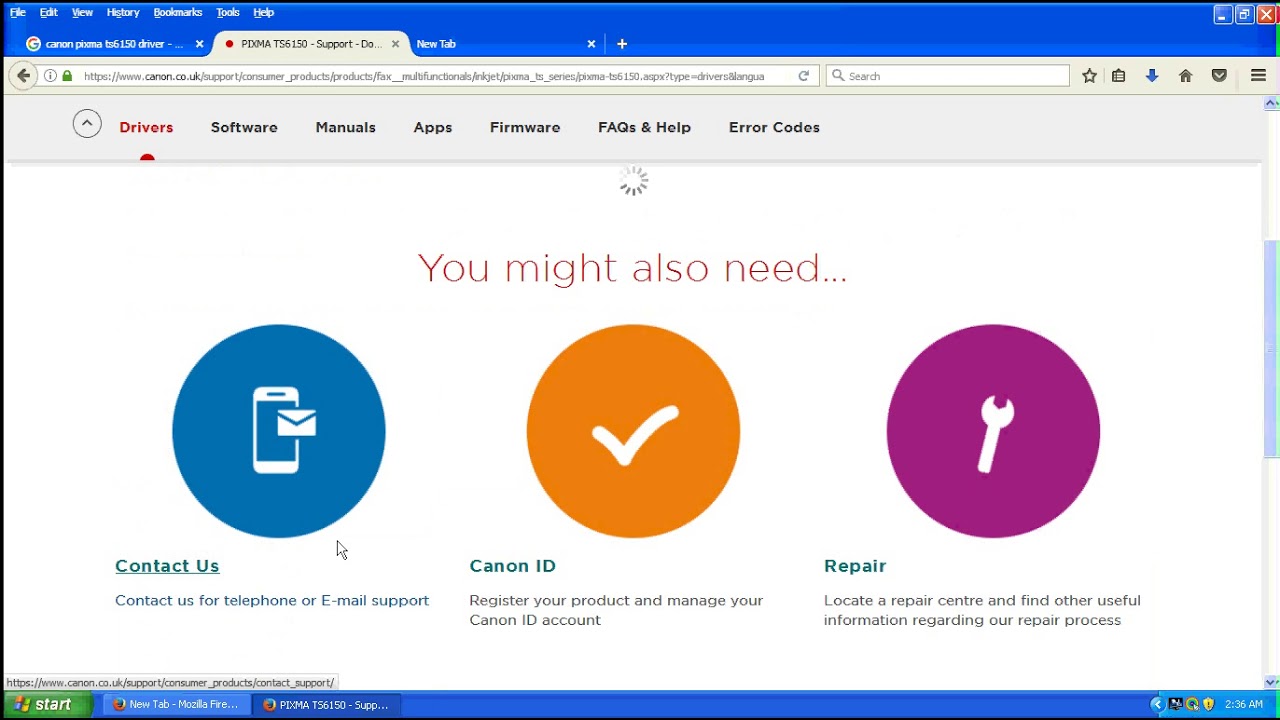Select the Error Codes section tab
This screenshot has width=1280, height=720.
click(774, 127)
